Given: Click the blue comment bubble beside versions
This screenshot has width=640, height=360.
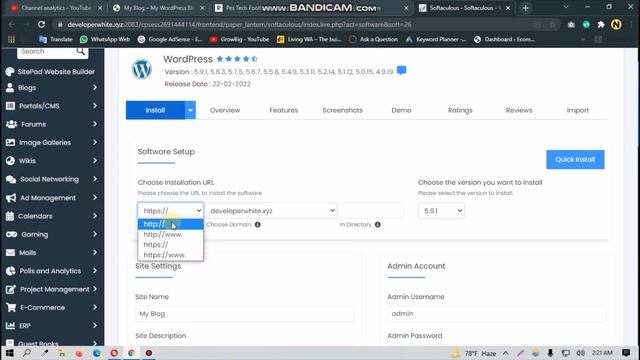Looking at the screenshot, I should [402, 71].
